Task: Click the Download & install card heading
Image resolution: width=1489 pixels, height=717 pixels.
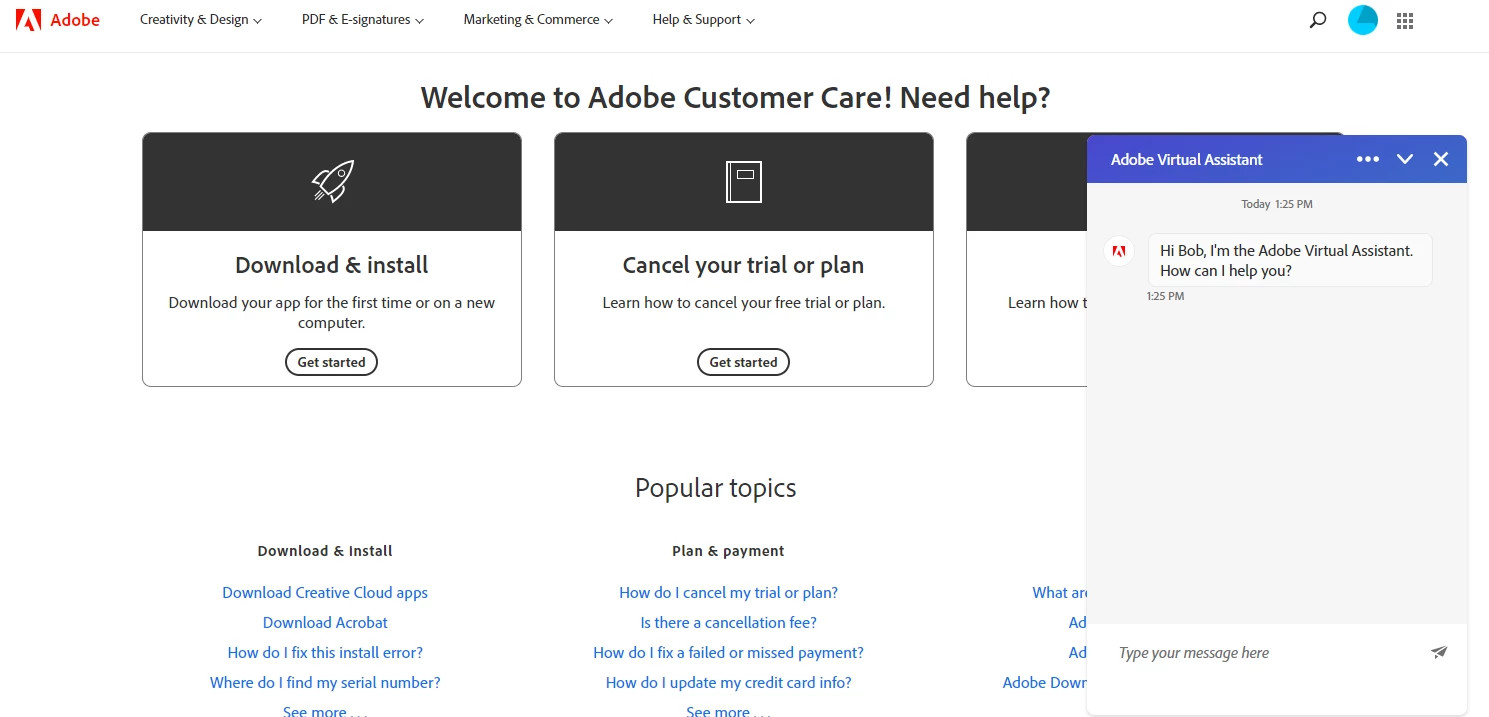Action: coord(332,265)
